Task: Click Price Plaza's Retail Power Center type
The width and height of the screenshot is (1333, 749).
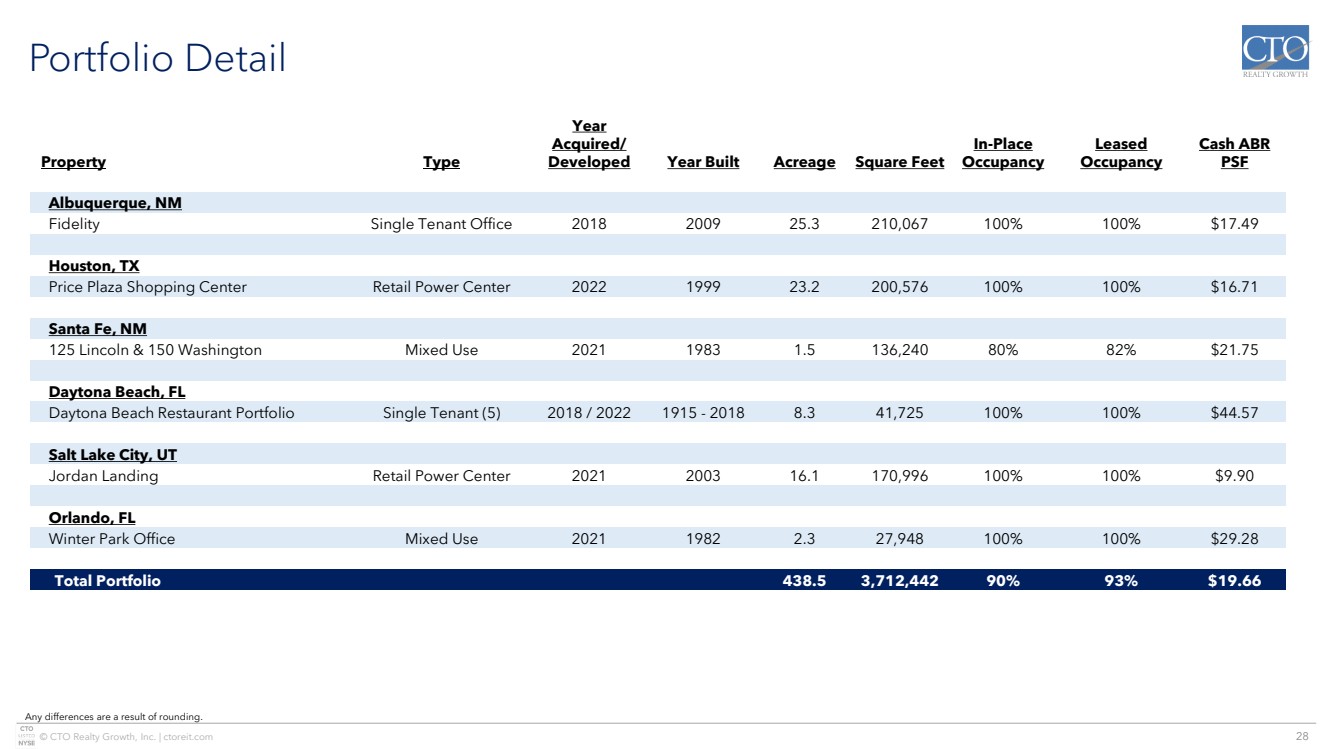Action: (441, 287)
